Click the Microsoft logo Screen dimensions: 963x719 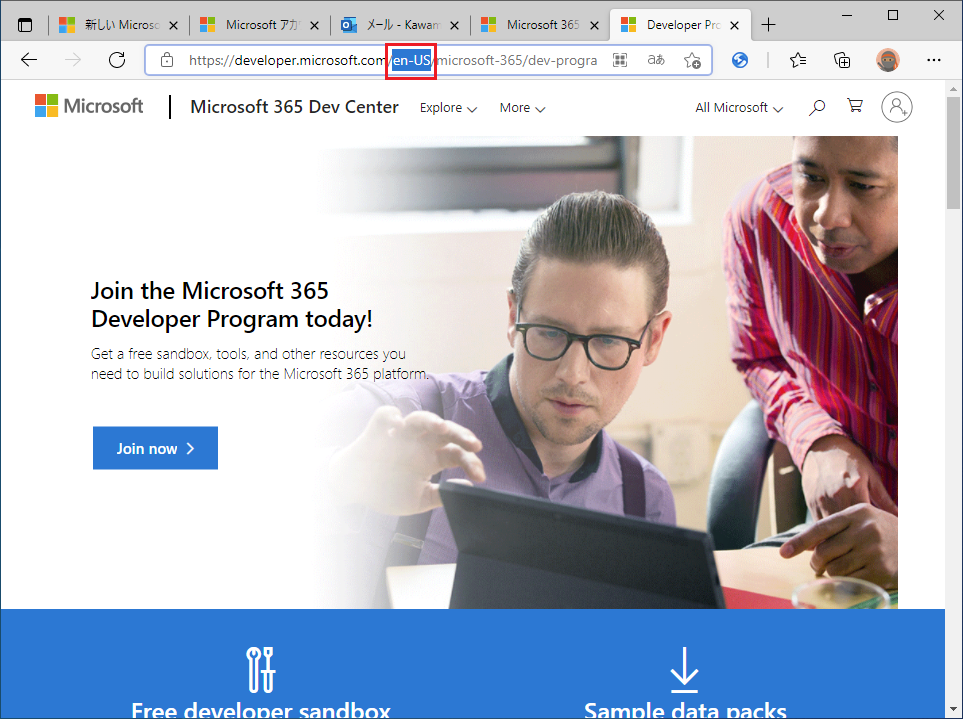click(x=89, y=106)
